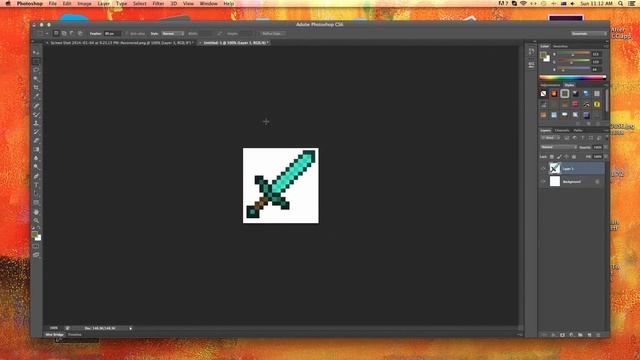The image size is (640, 360).
Task: Select the Lasso tool
Action: pos(36,70)
